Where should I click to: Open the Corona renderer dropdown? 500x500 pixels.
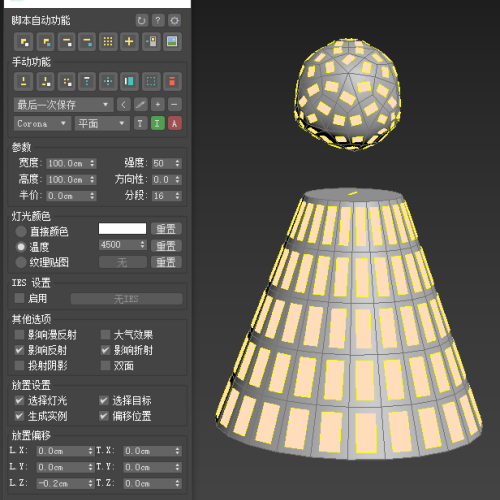click(x=42, y=123)
